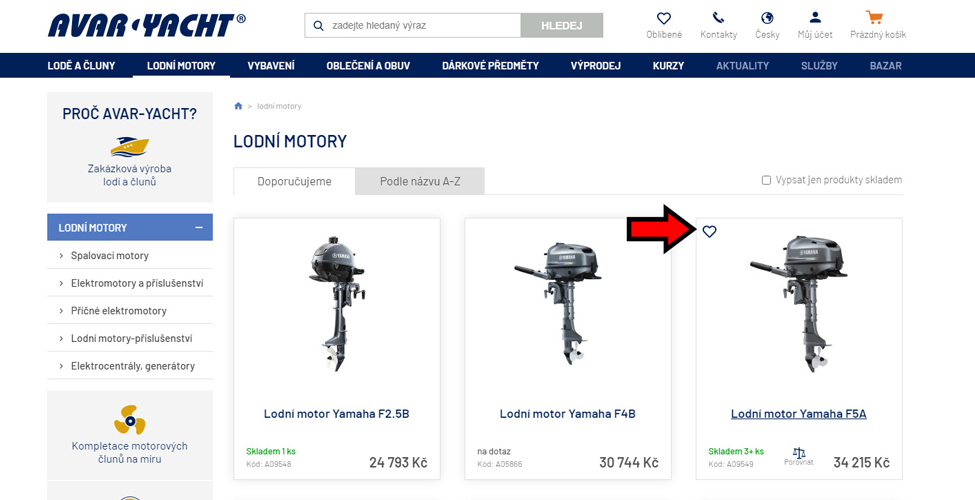Click product code Kód: A09549
Screen dimensions: 975x500
pos(731,465)
